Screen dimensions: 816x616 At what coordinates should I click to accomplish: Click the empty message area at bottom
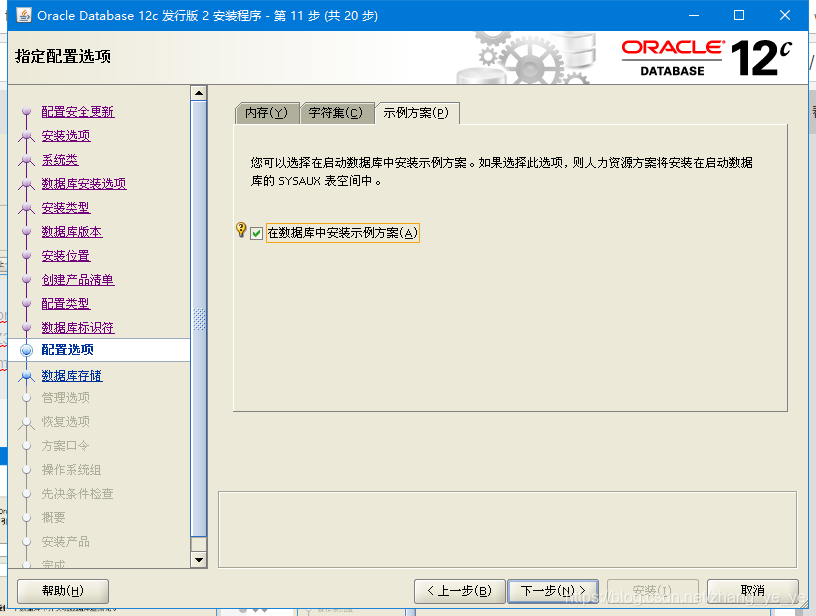[507, 530]
